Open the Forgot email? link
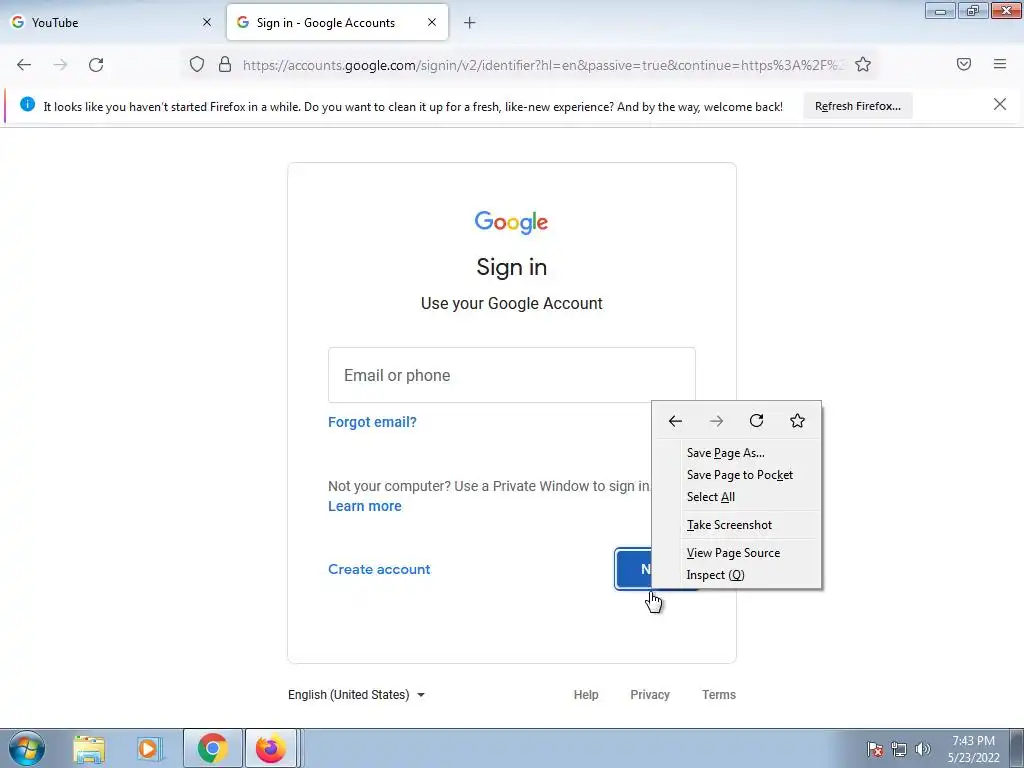1024x768 pixels. point(372,422)
